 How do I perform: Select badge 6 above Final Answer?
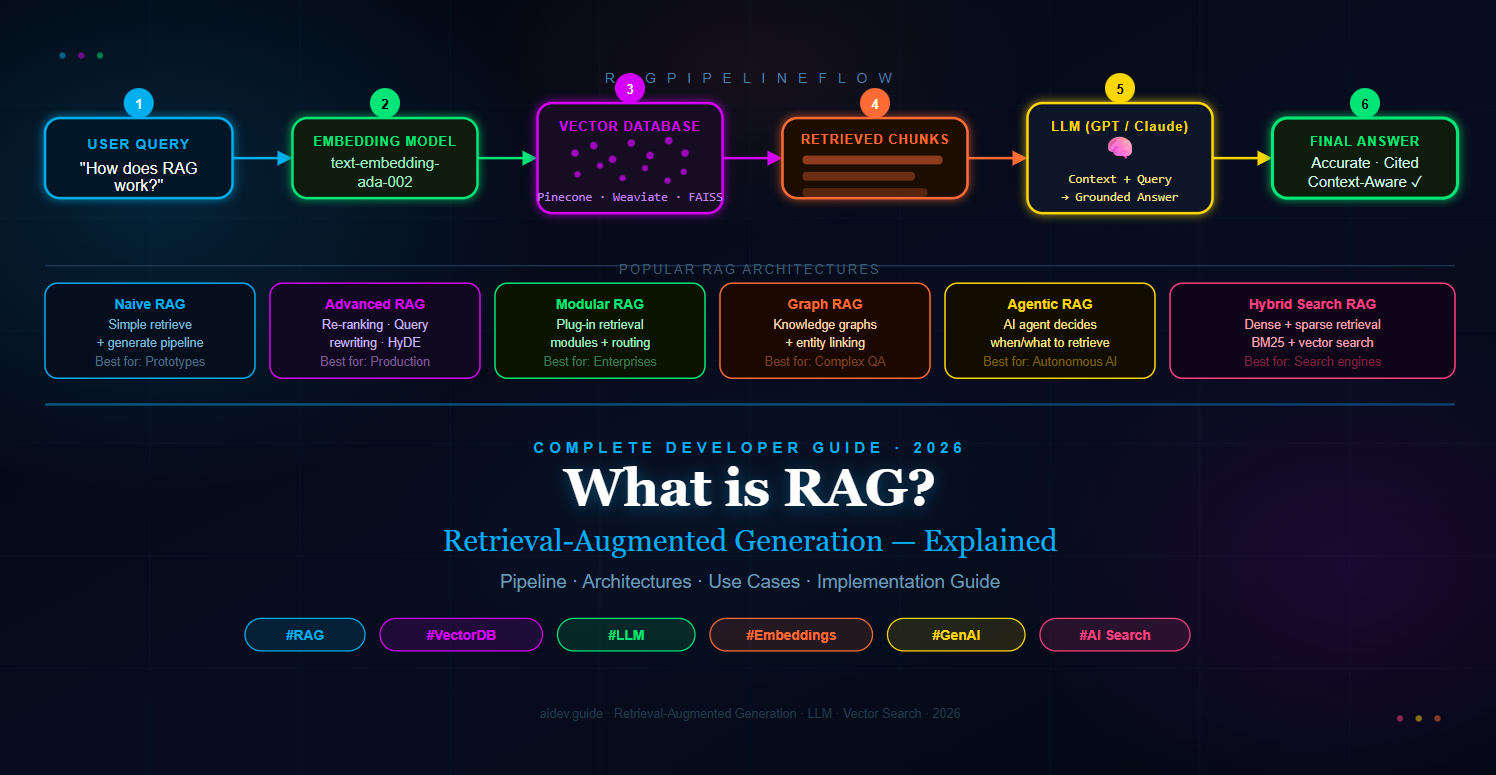[x=1364, y=102]
